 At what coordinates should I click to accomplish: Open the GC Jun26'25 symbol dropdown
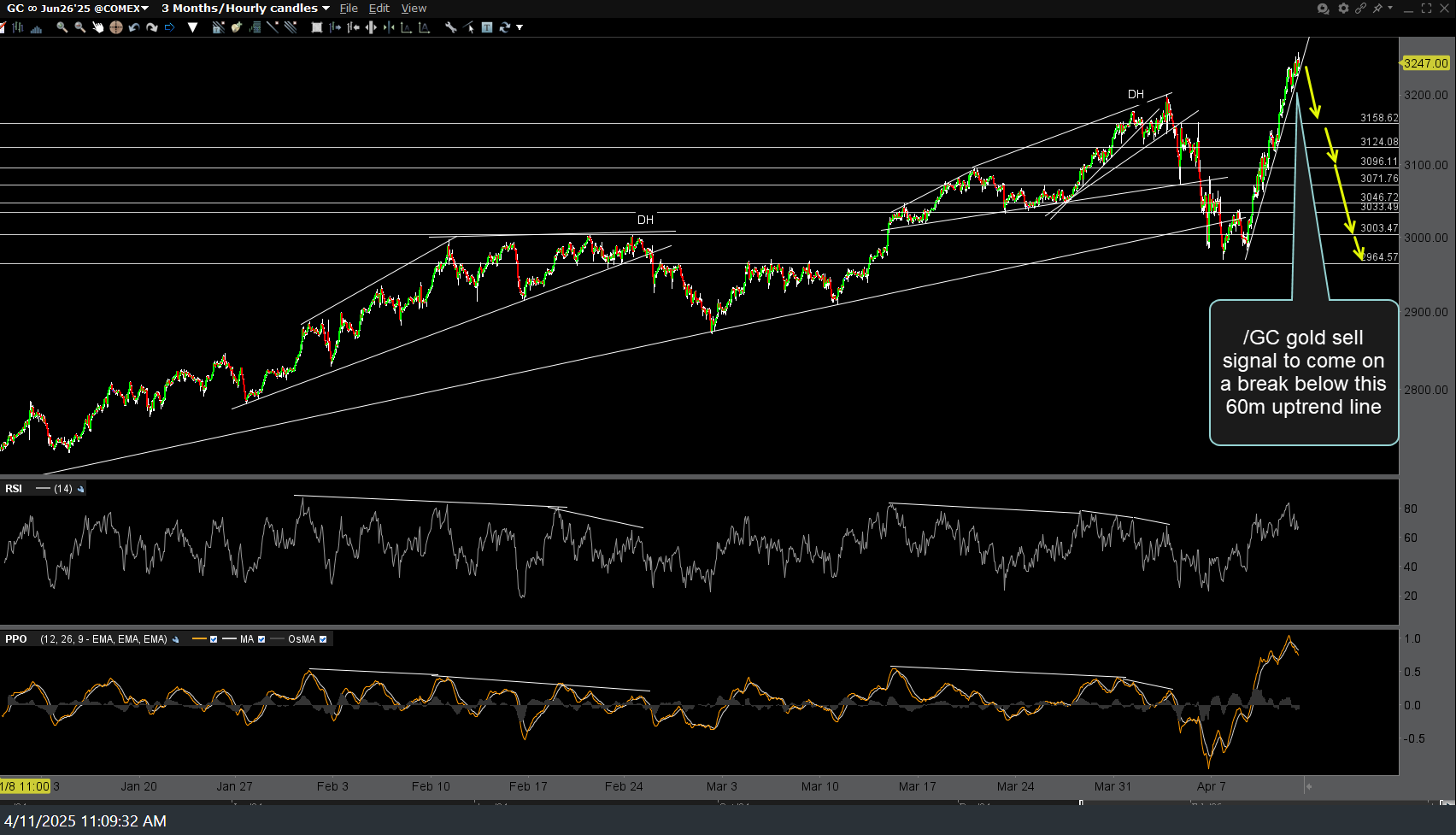tap(77, 9)
